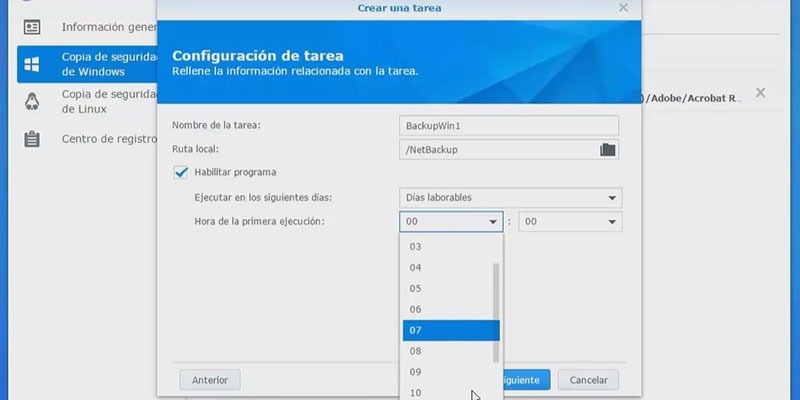Uncheck Habilitar programa checkbox
800x400 pixels.
181,172
